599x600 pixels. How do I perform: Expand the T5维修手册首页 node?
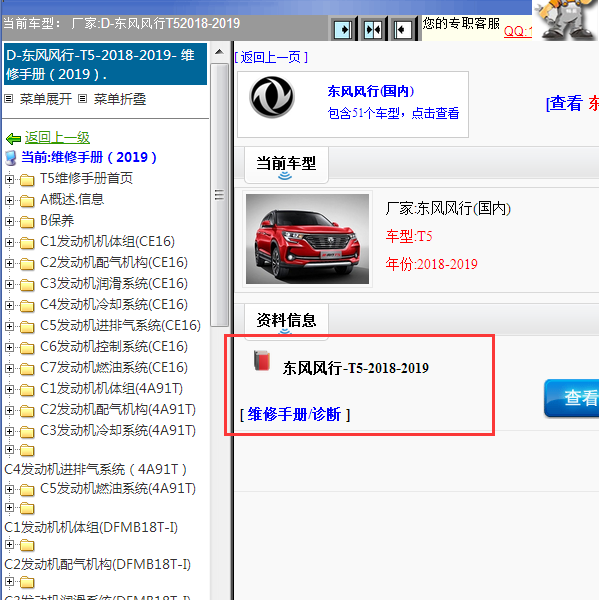pyautogui.click(x=9, y=179)
